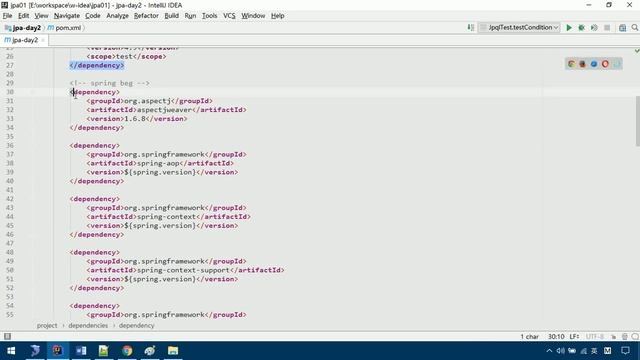
Task: Click the aspectjweaver artifactId text
Action: tap(164, 110)
